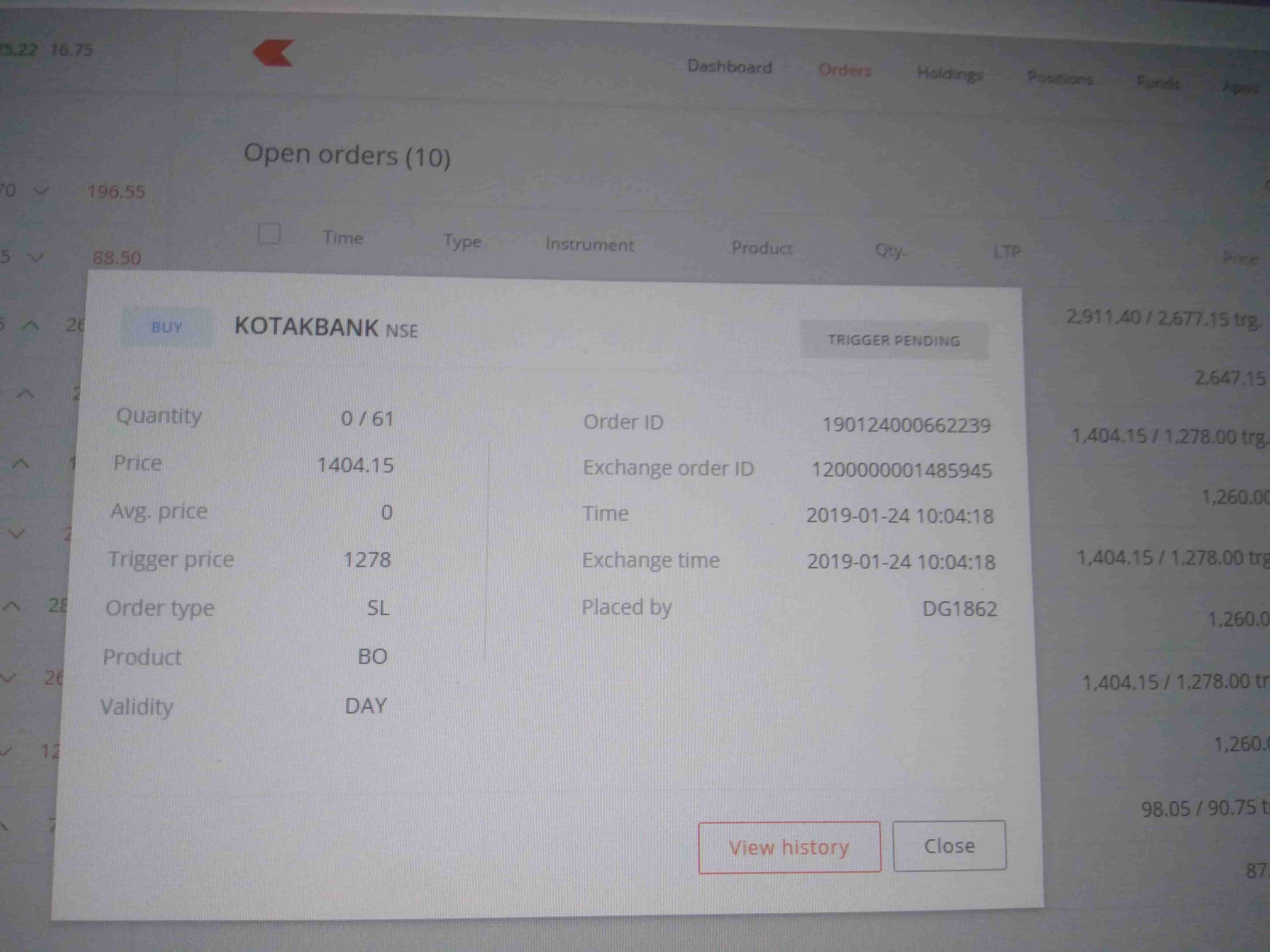The width and height of the screenshot is (1270, 952).
Task: Open the Dashboard tab
Action: pyautogui.click(x=730, y=67)
